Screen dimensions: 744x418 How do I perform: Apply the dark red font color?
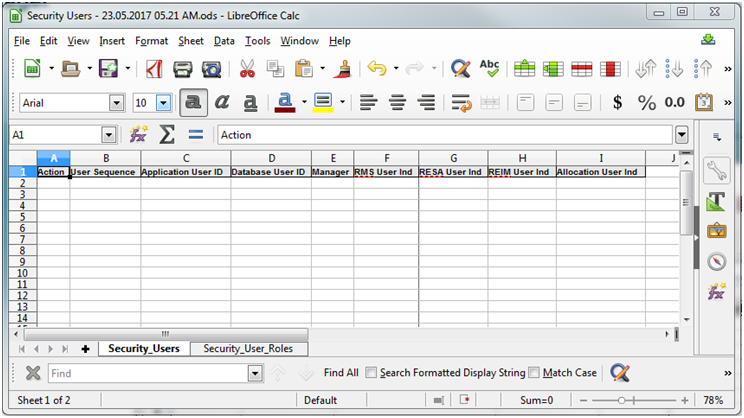285,102
